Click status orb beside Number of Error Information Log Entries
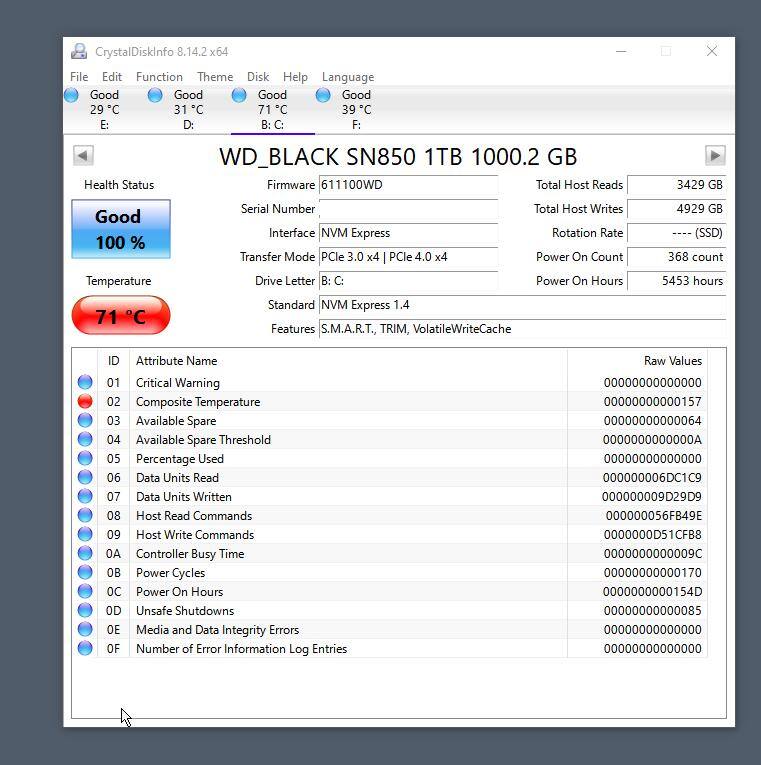This screenshot has height=765, width=761. [85, 648]
